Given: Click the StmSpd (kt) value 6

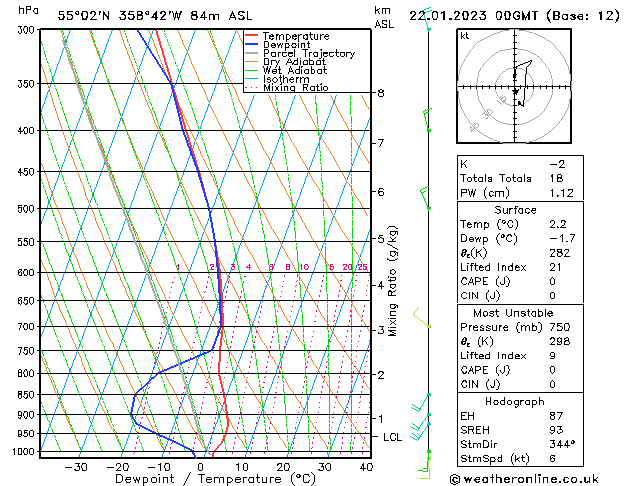Looking at the screenshot, I should (x=553, y=458).
